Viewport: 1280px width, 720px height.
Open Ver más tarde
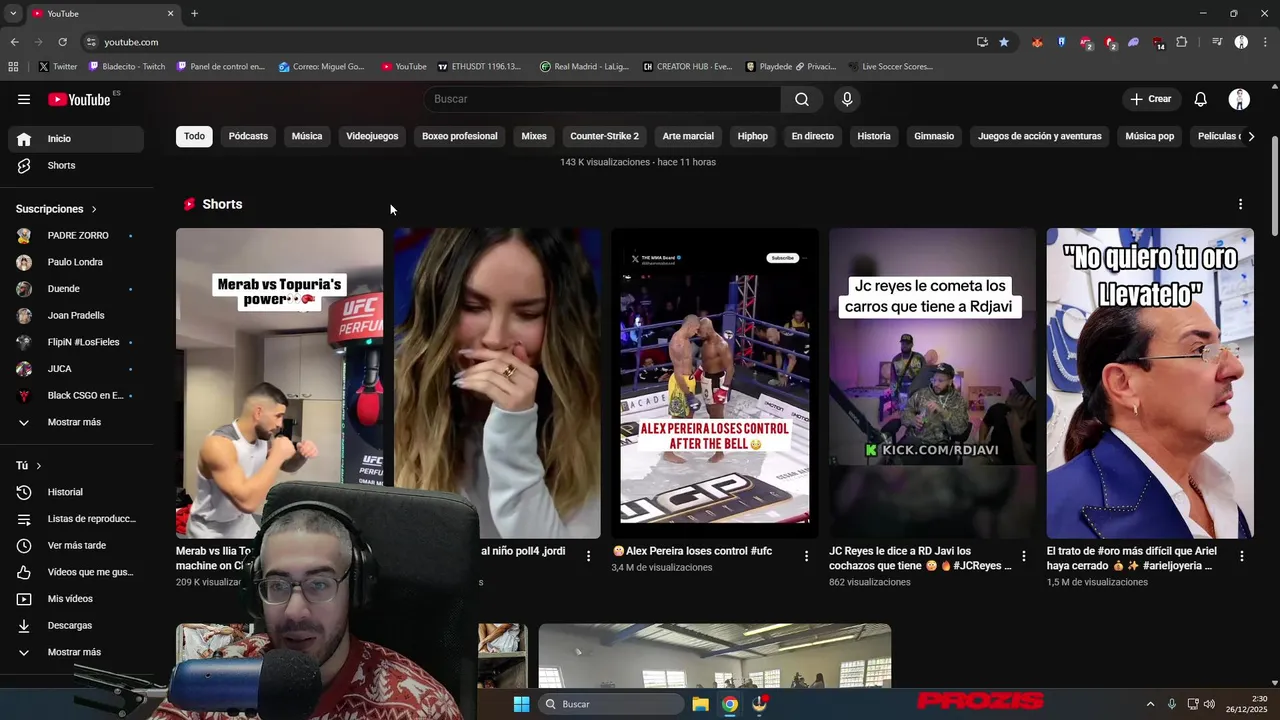click(x=76, y=545)
